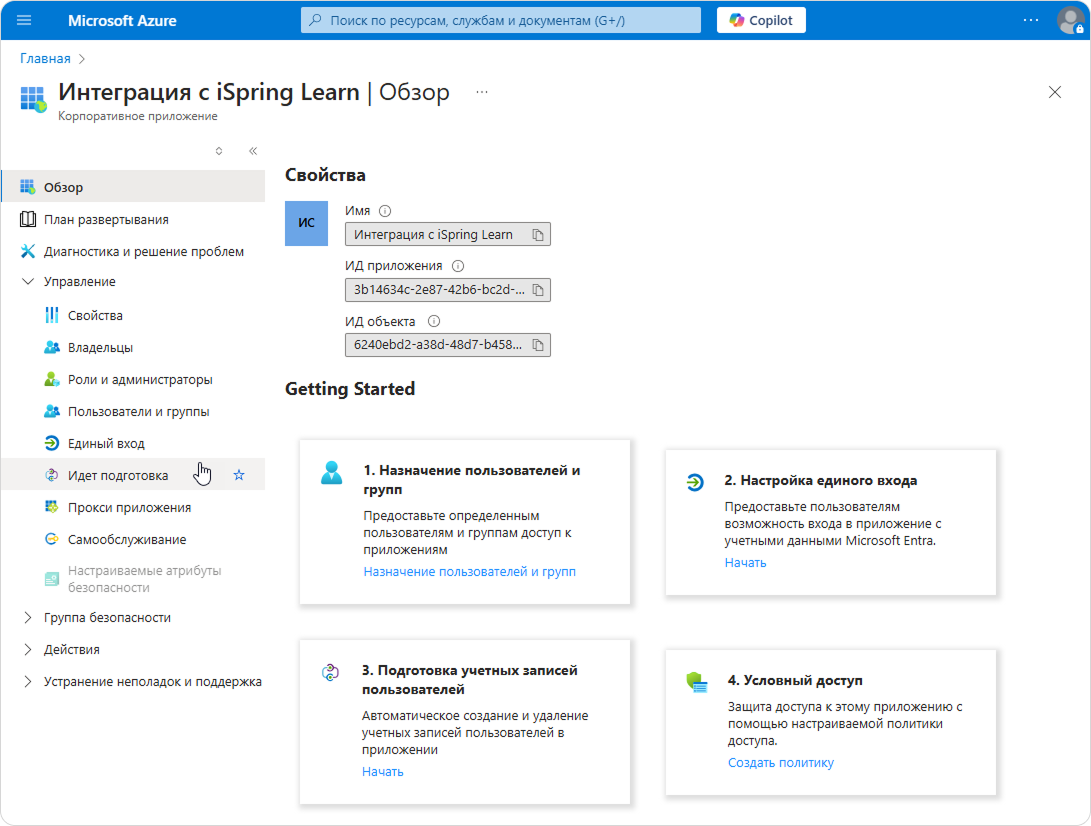Click the Владельцы people icon
1091x826 pixels.
click(x=51, y=347)
